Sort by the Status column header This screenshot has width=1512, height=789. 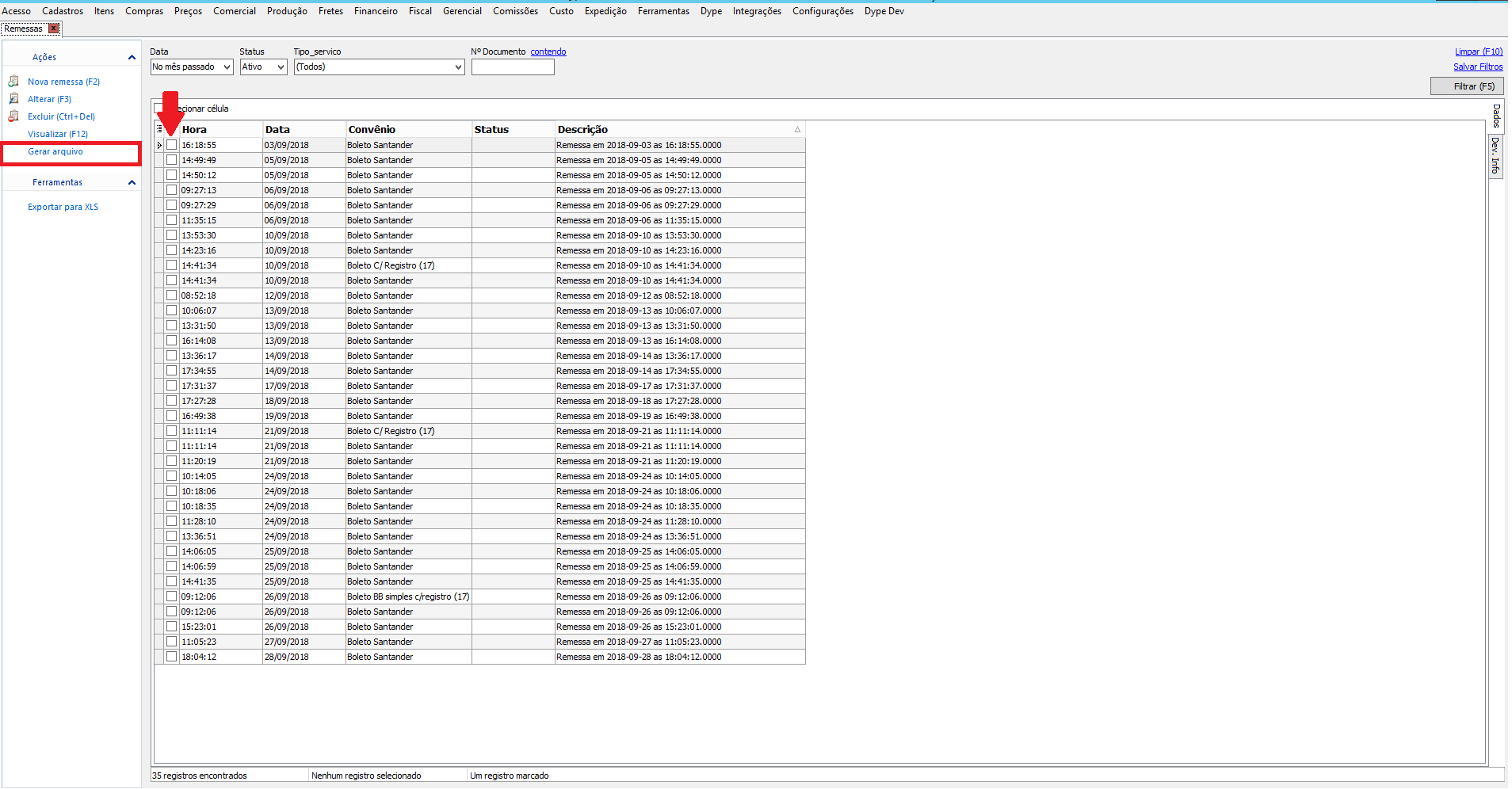pos(514,129)
